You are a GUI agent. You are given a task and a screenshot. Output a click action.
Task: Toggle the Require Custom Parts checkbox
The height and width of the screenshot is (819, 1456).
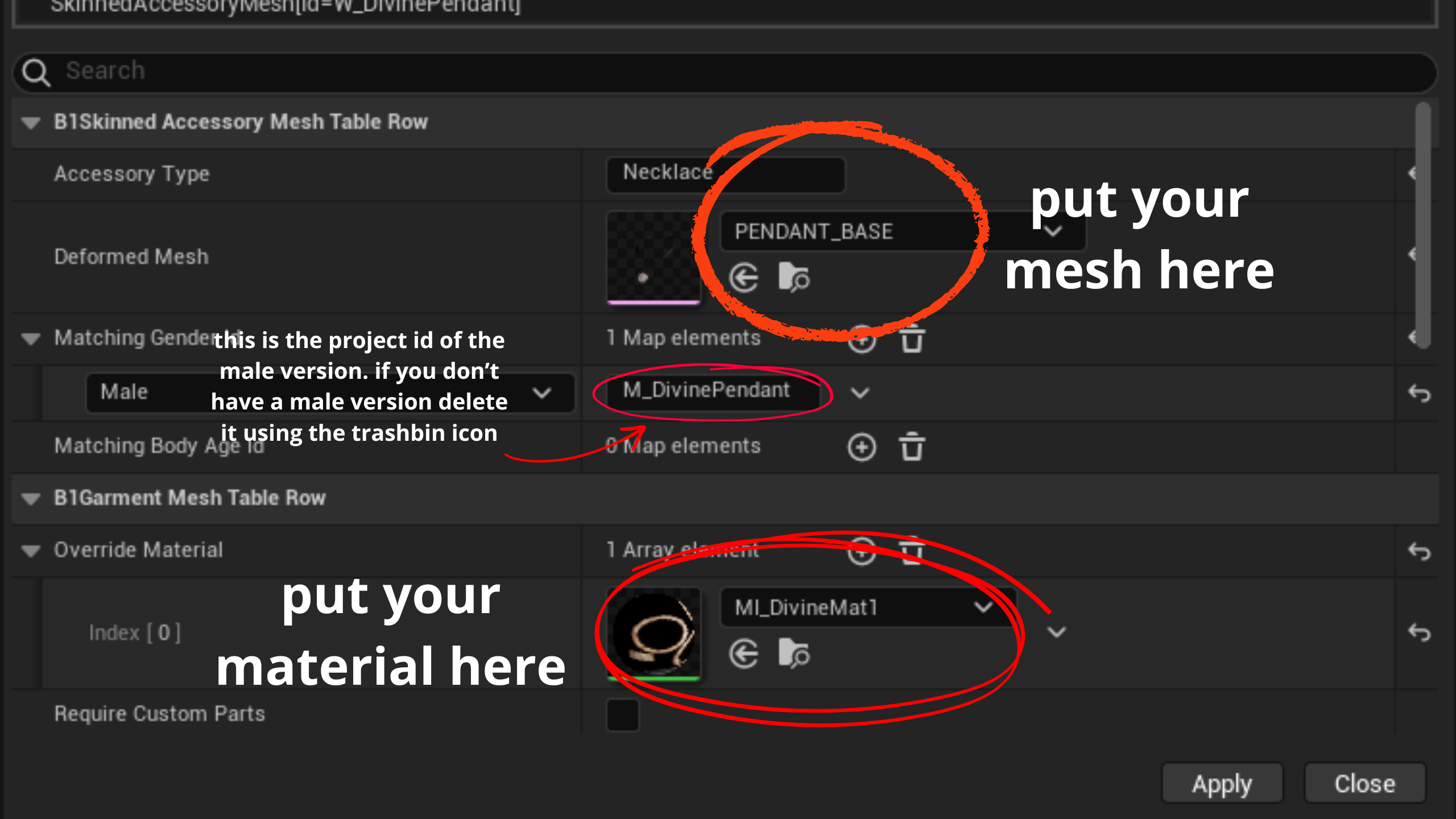coord(623,714)
